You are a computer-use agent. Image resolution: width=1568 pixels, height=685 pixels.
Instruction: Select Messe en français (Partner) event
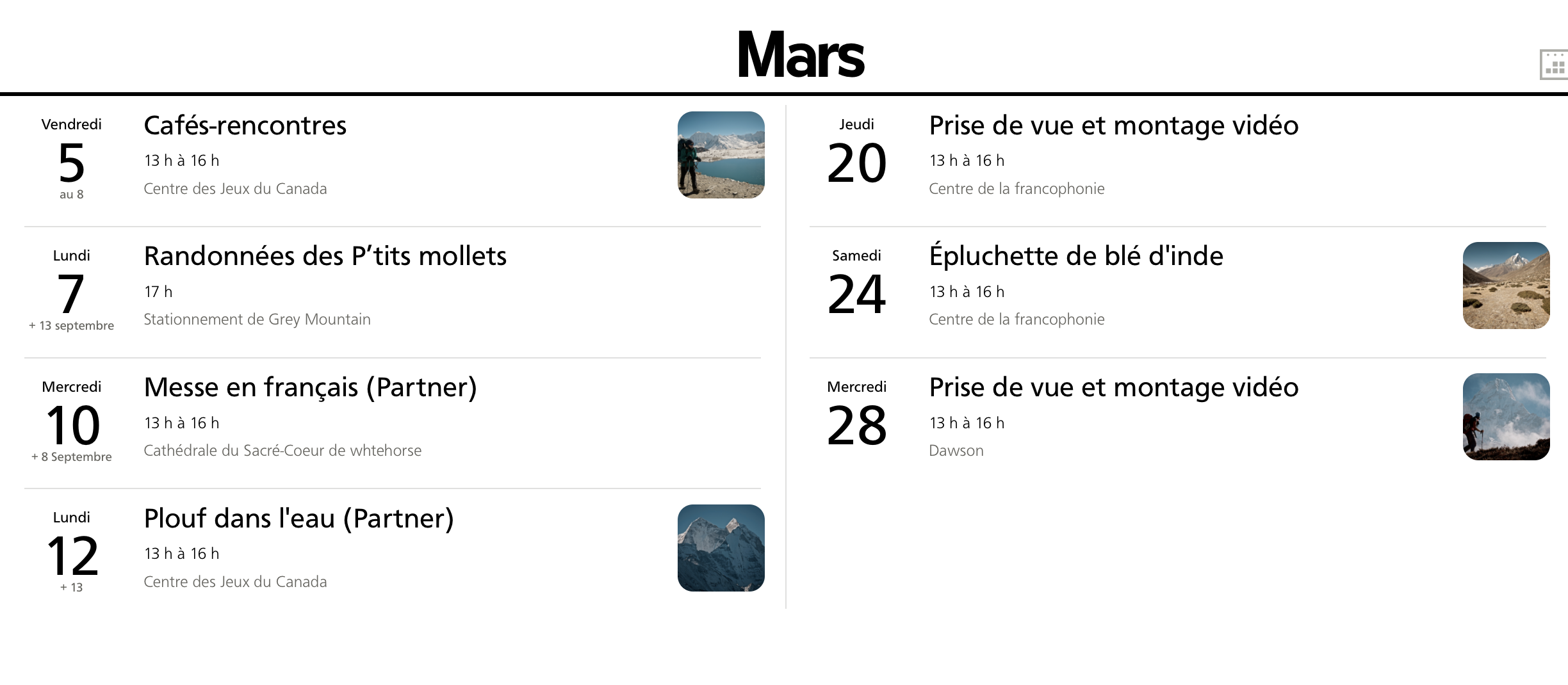coord(310,387)
